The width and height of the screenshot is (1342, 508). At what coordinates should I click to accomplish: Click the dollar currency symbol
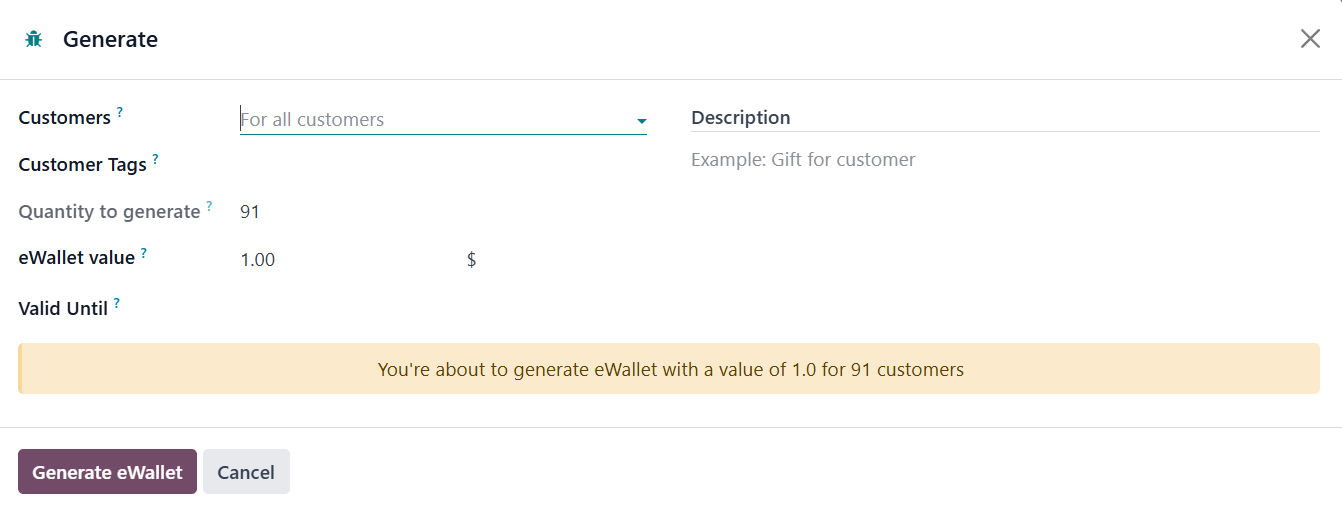[471, 260]
